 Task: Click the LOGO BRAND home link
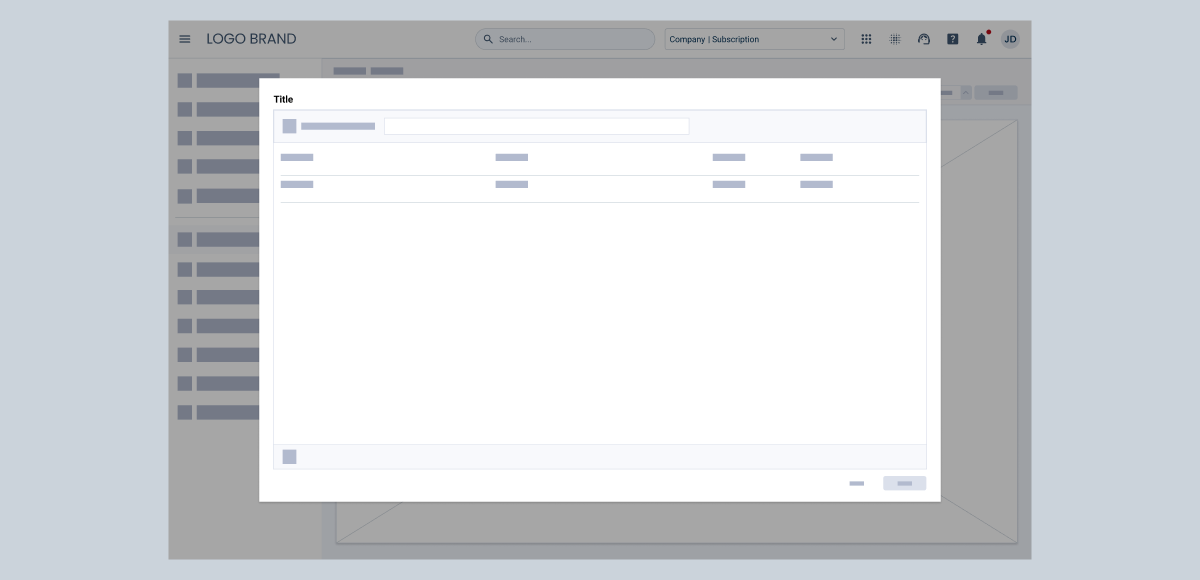click(x=251, y=39)
